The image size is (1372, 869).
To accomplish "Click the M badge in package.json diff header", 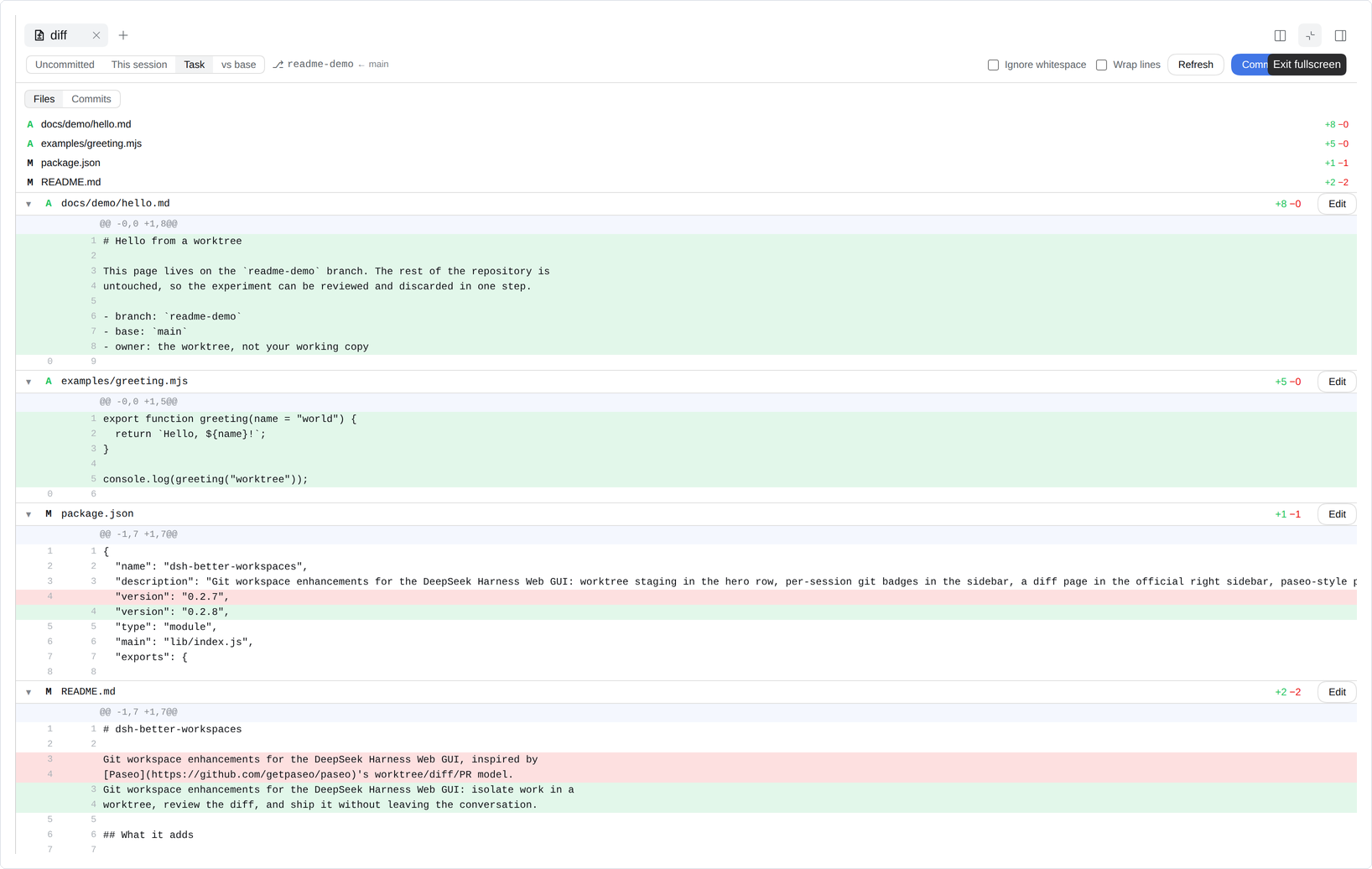I will [49, 514].
